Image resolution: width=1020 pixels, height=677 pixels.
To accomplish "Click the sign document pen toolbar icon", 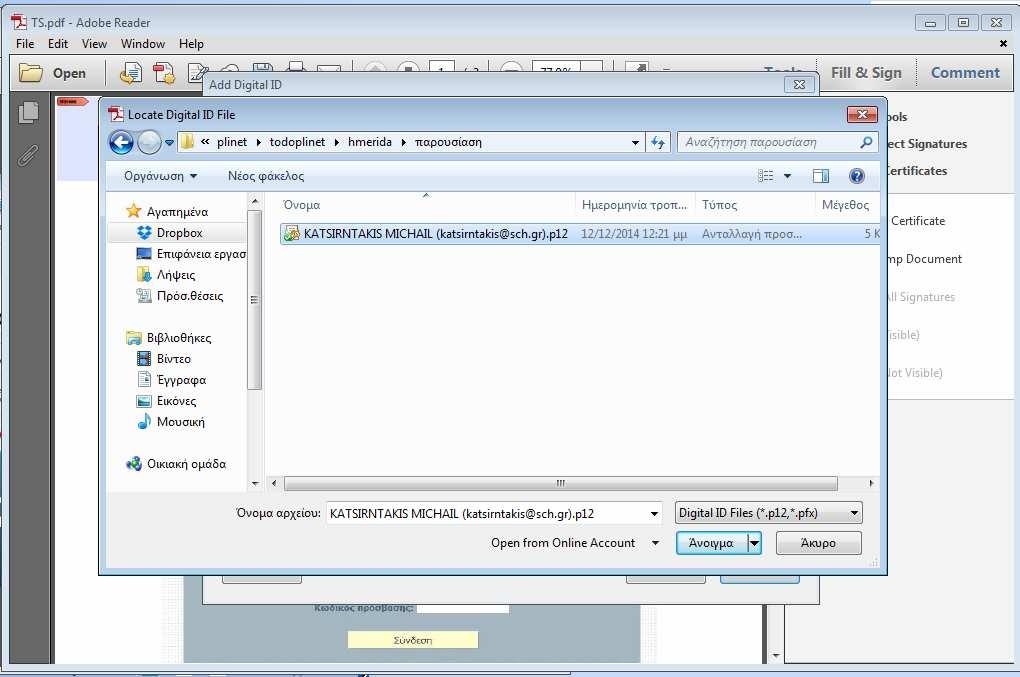I will pyautogui.click(x=196, y=72).
